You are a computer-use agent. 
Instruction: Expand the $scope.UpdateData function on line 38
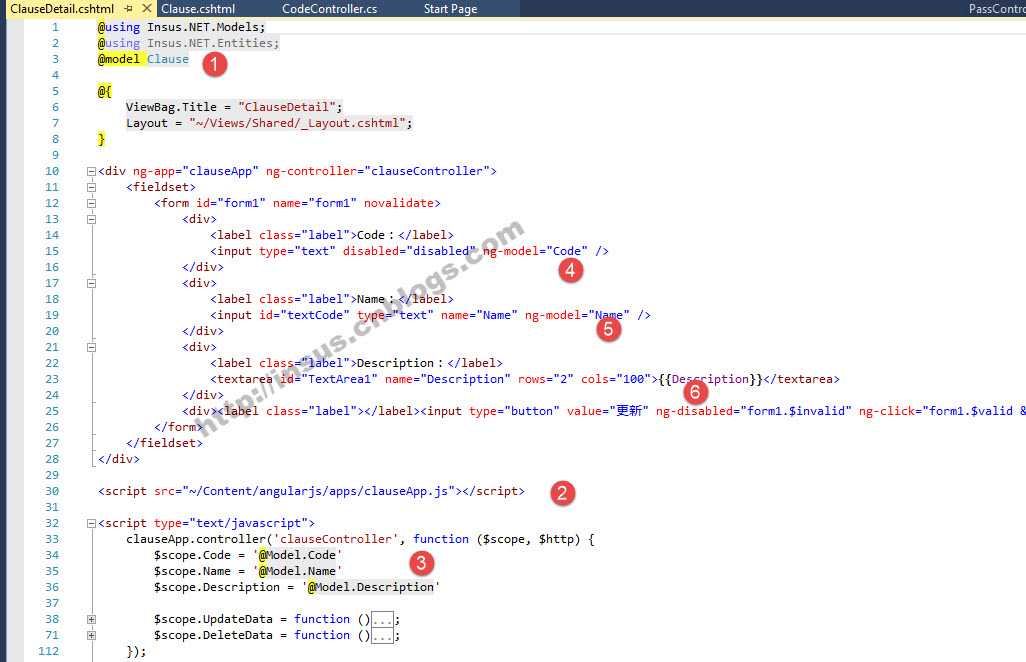pos(92,619)
